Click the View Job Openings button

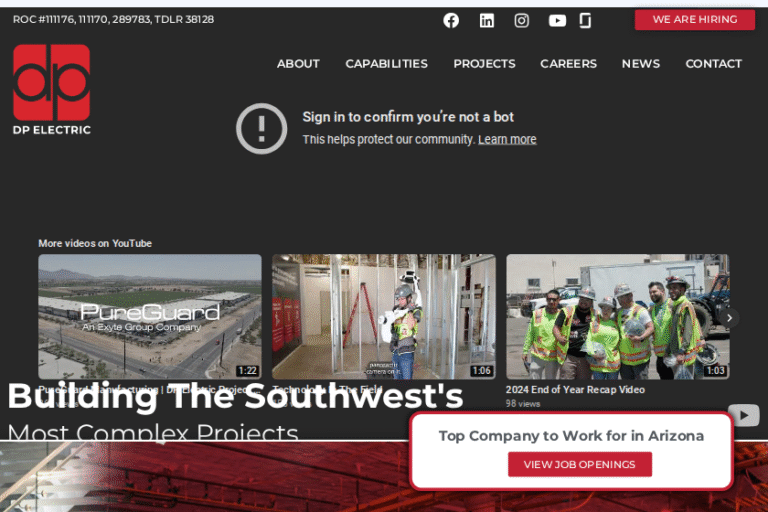pos(579,464)
